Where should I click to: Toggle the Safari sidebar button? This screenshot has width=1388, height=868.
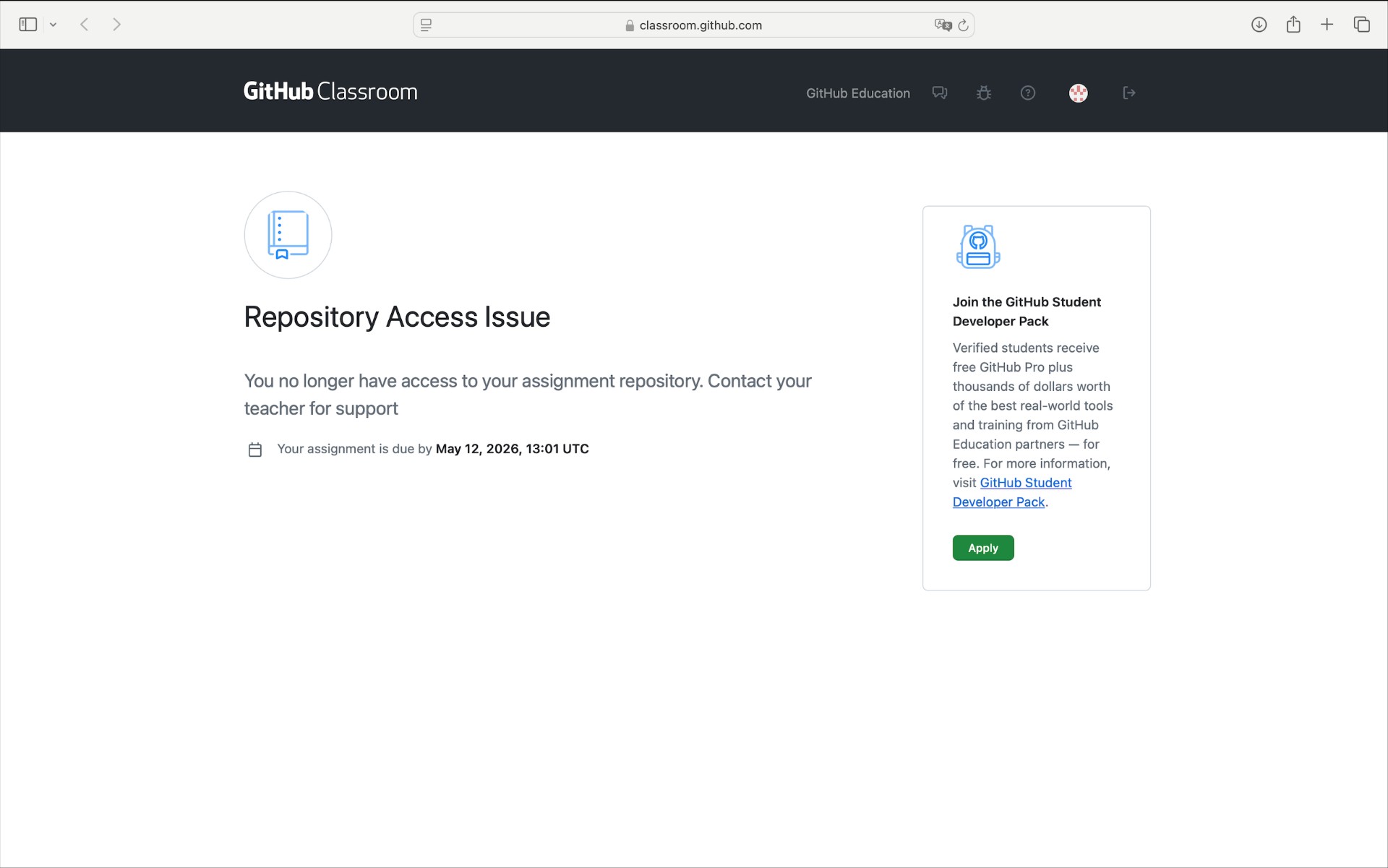point(27,25)
